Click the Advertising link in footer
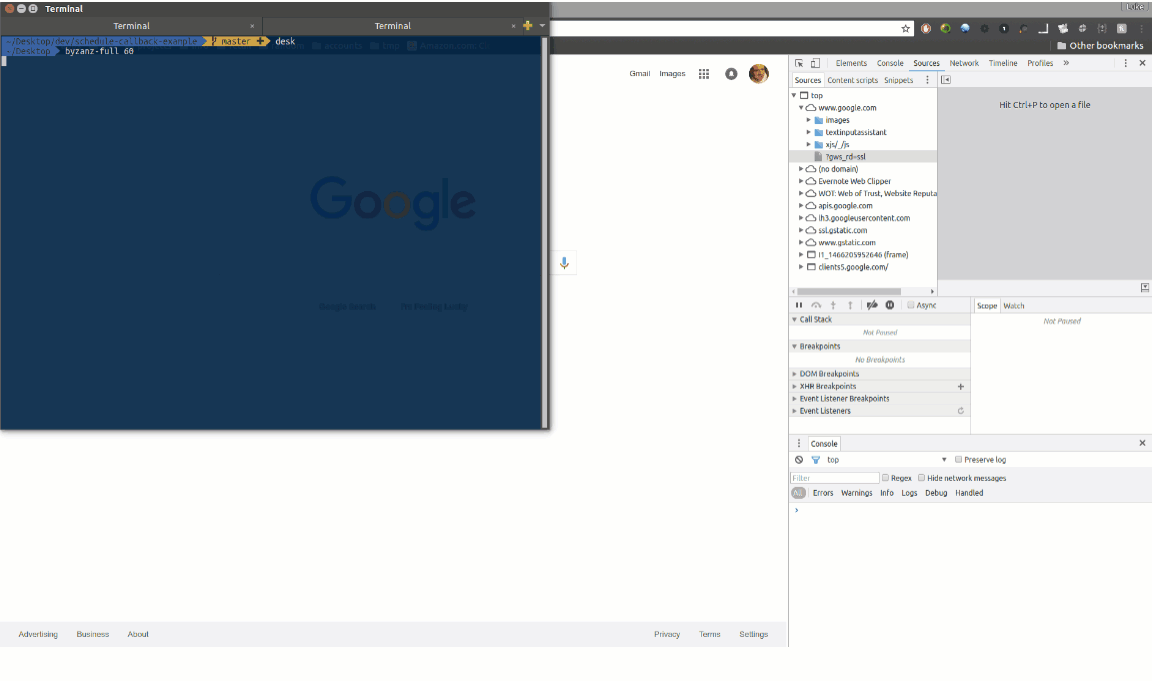Screen dimensions: 1152x681 (38, 633)
